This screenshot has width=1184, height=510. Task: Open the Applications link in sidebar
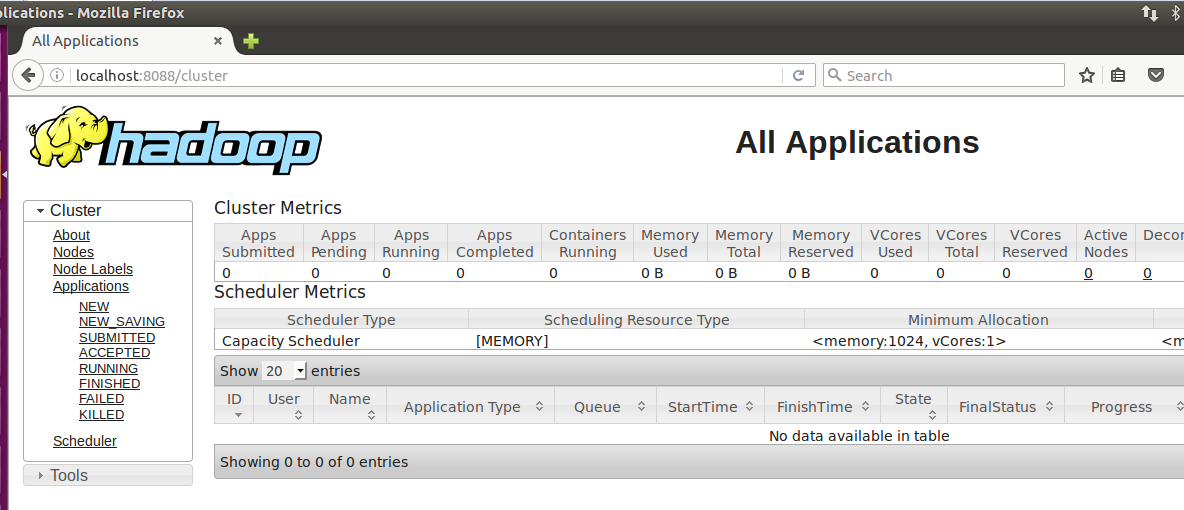91,286
